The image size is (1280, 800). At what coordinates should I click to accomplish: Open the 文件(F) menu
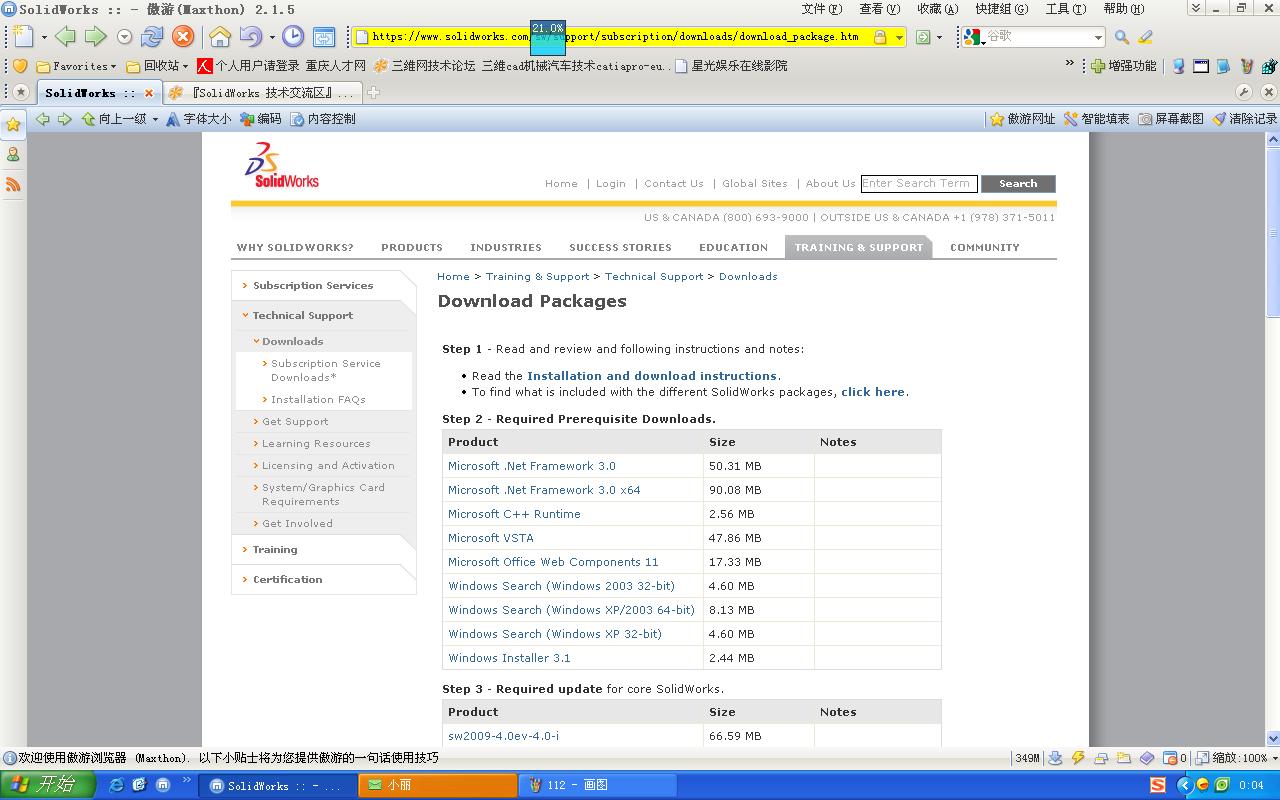(821, 8)
